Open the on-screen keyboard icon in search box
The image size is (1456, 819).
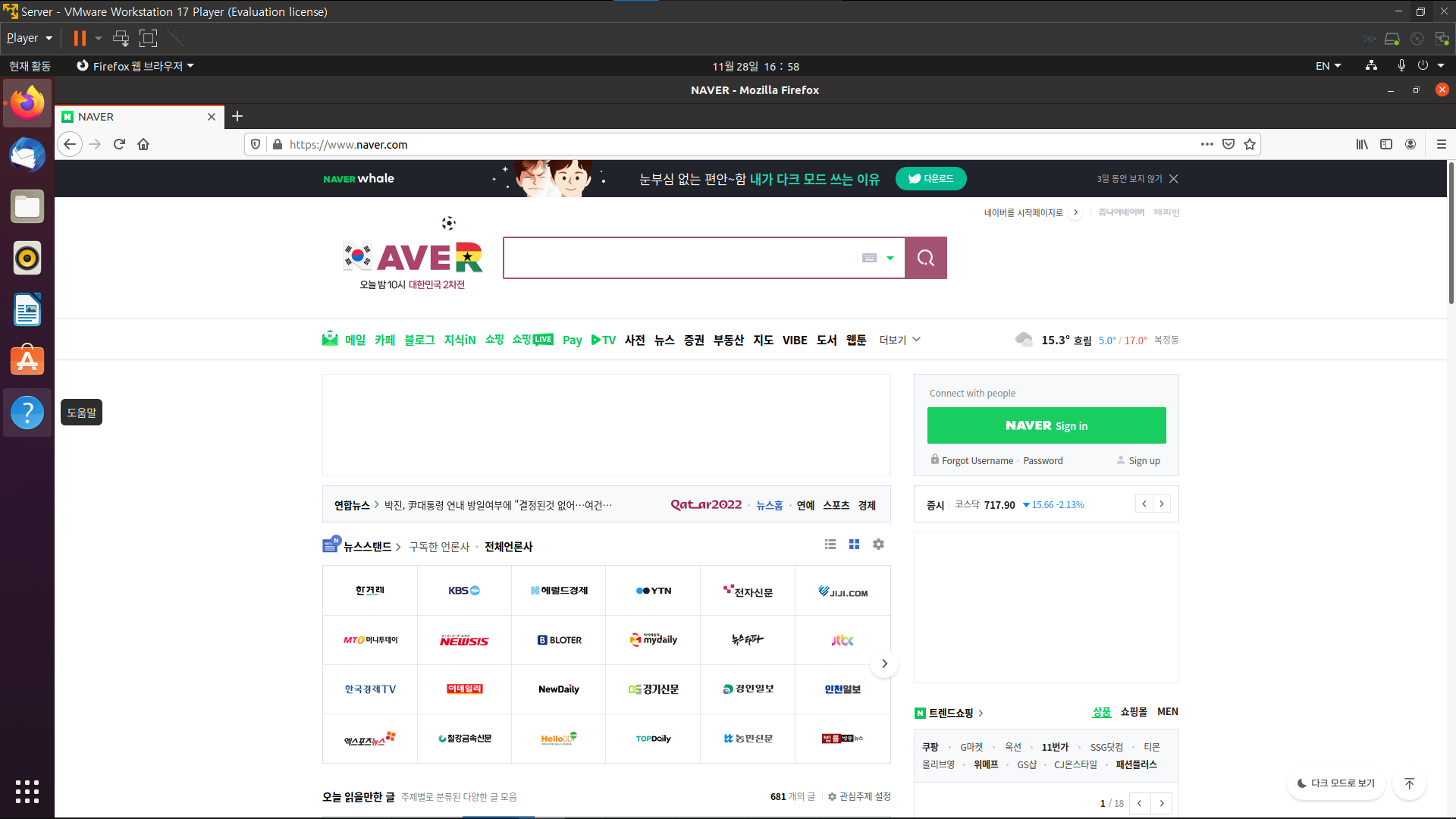tap(869, 258)
